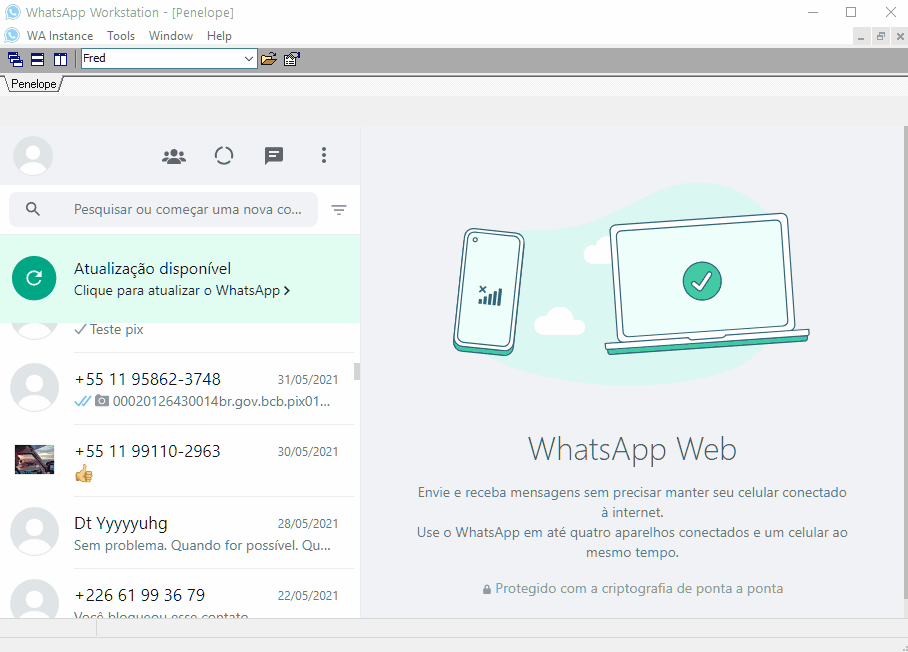Start a new chat with message icon
The height and width of the screenshot is (652, 908).
[x=273, y=156]
